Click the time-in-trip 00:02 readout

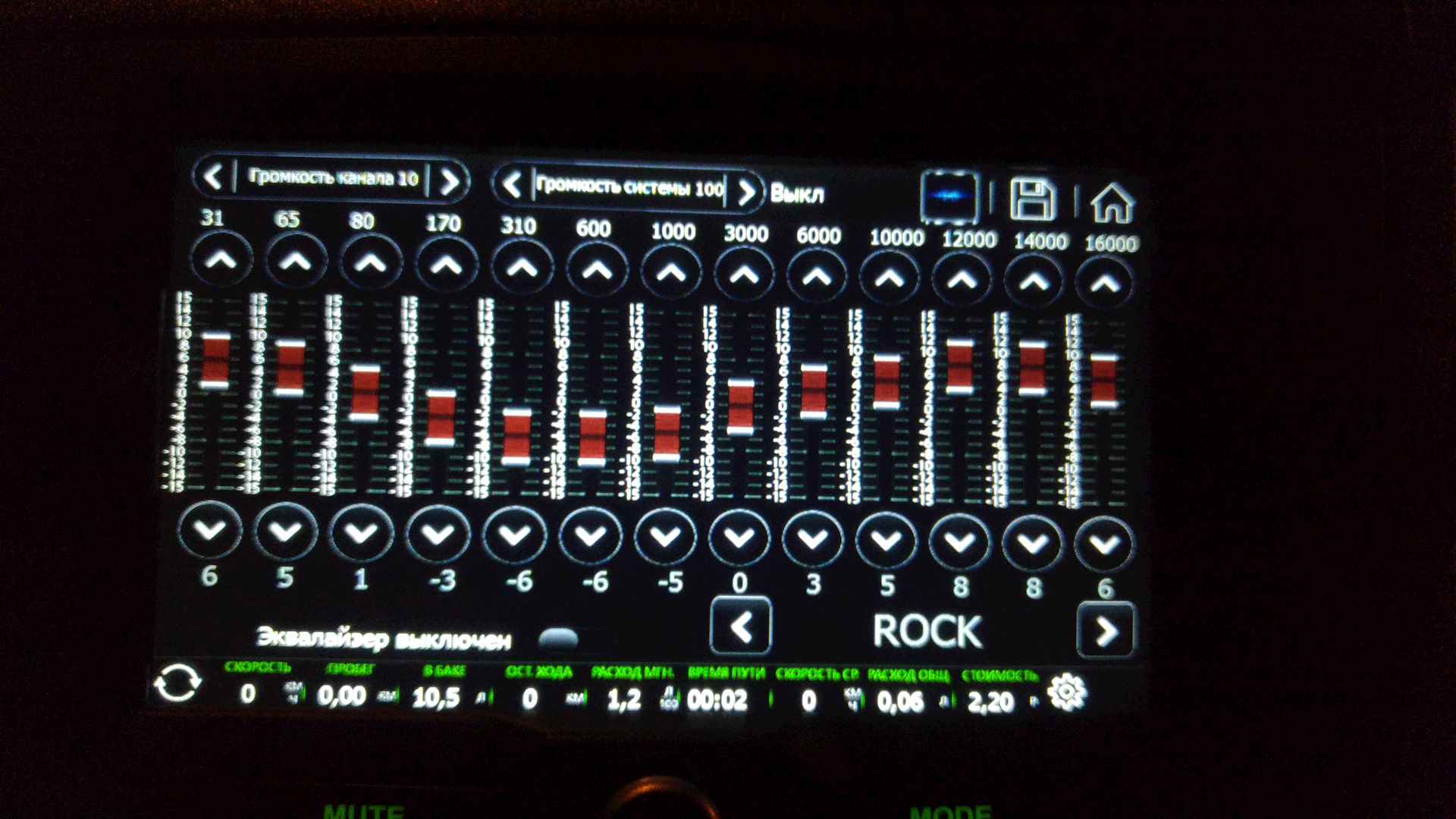coord(717,699)
